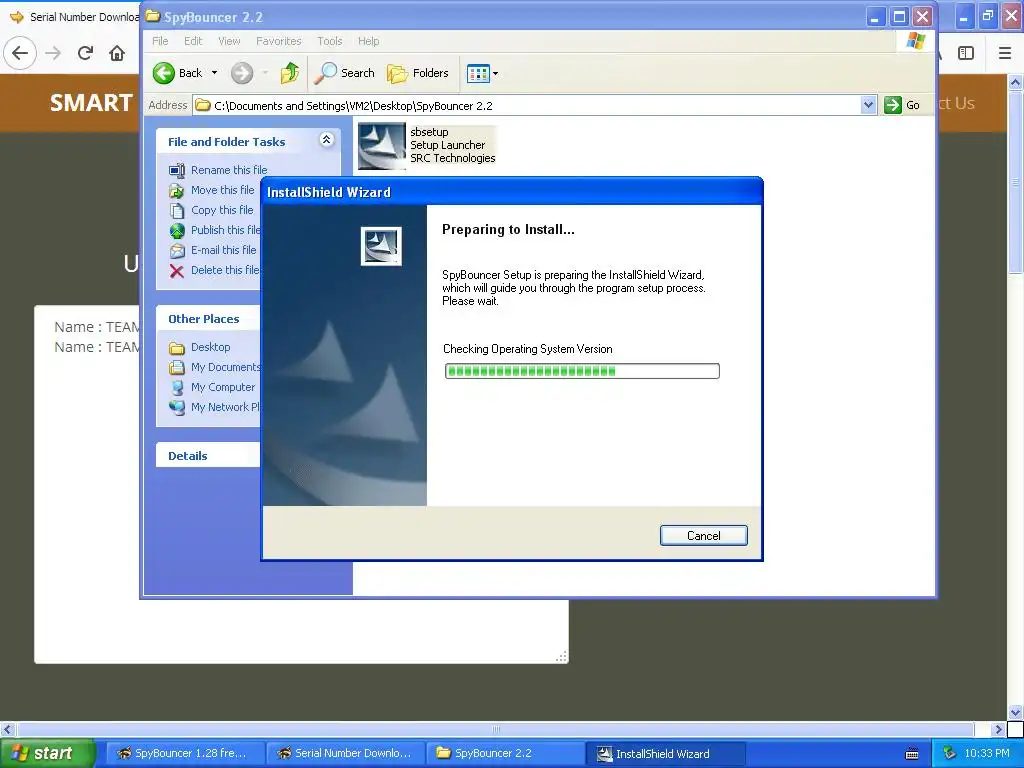Click the browser scrollbar down arrow
Screen dimensions: 1024x768
pos(1015,712)
